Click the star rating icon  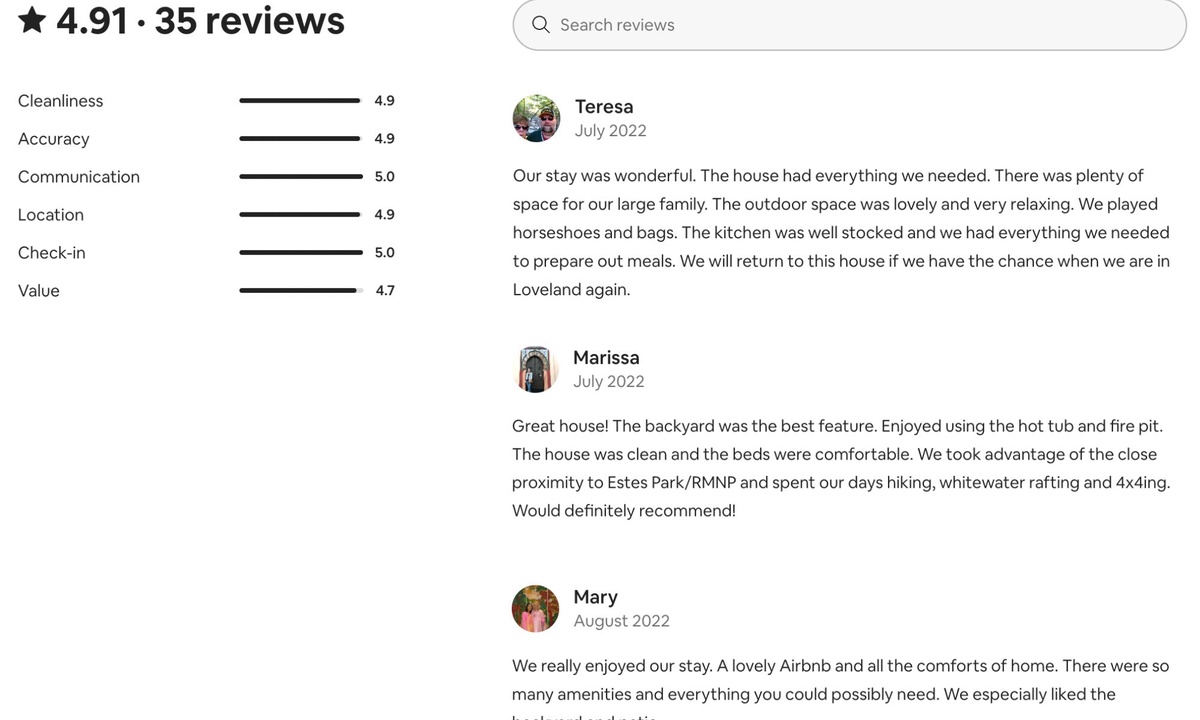click(32, 19)
